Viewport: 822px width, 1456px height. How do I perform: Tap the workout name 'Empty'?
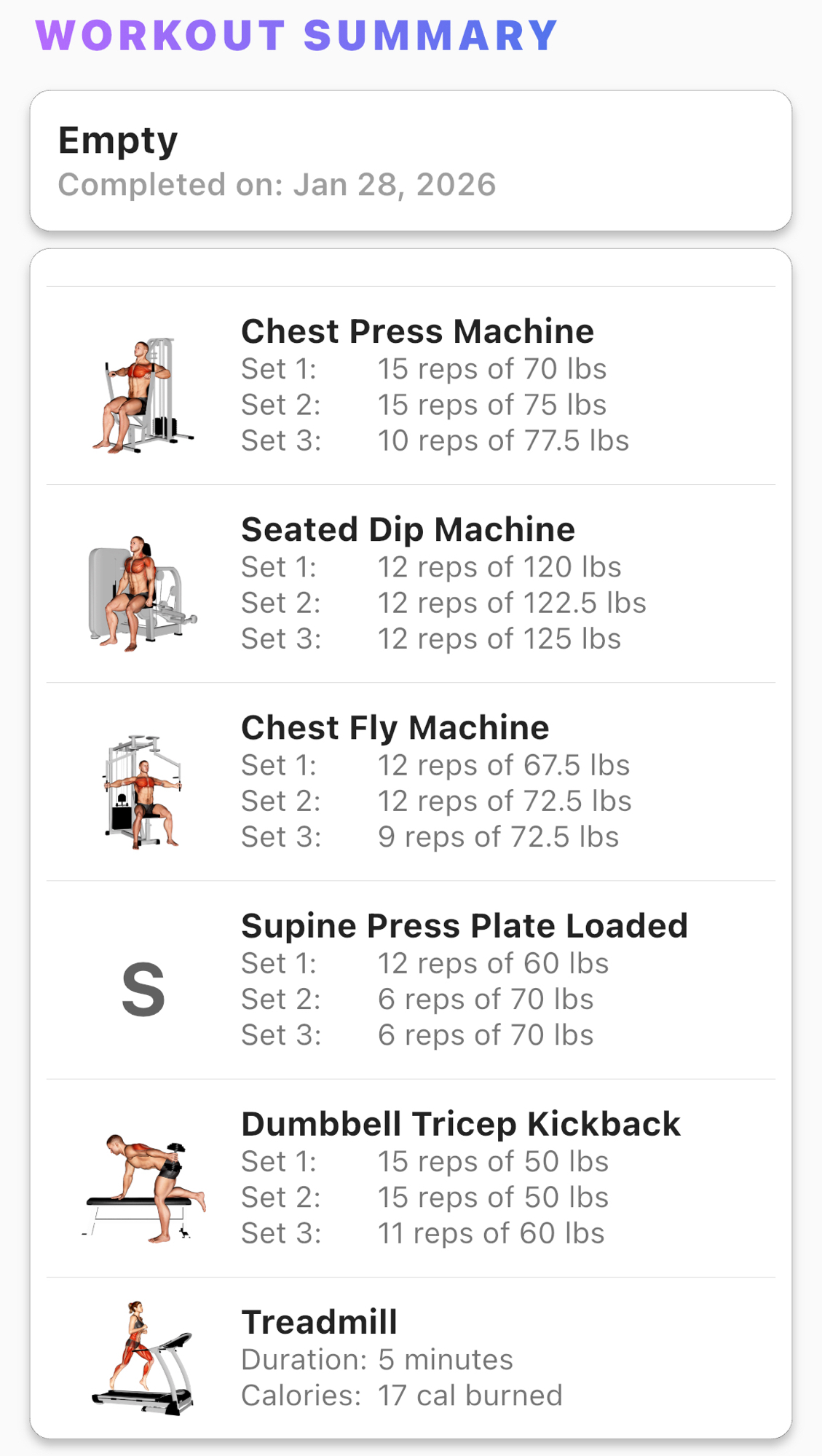coord(118,140)
